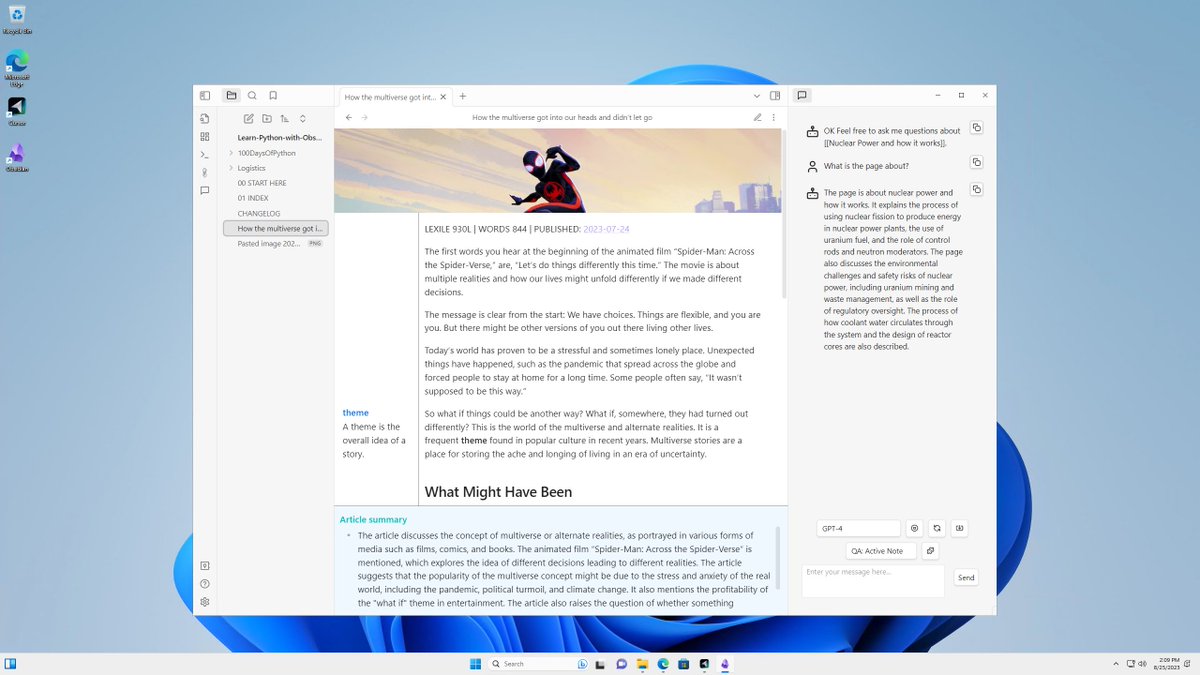Focus the chat message input box
The width and height of the screenshot is (1200, 675).
click(873, 581)
